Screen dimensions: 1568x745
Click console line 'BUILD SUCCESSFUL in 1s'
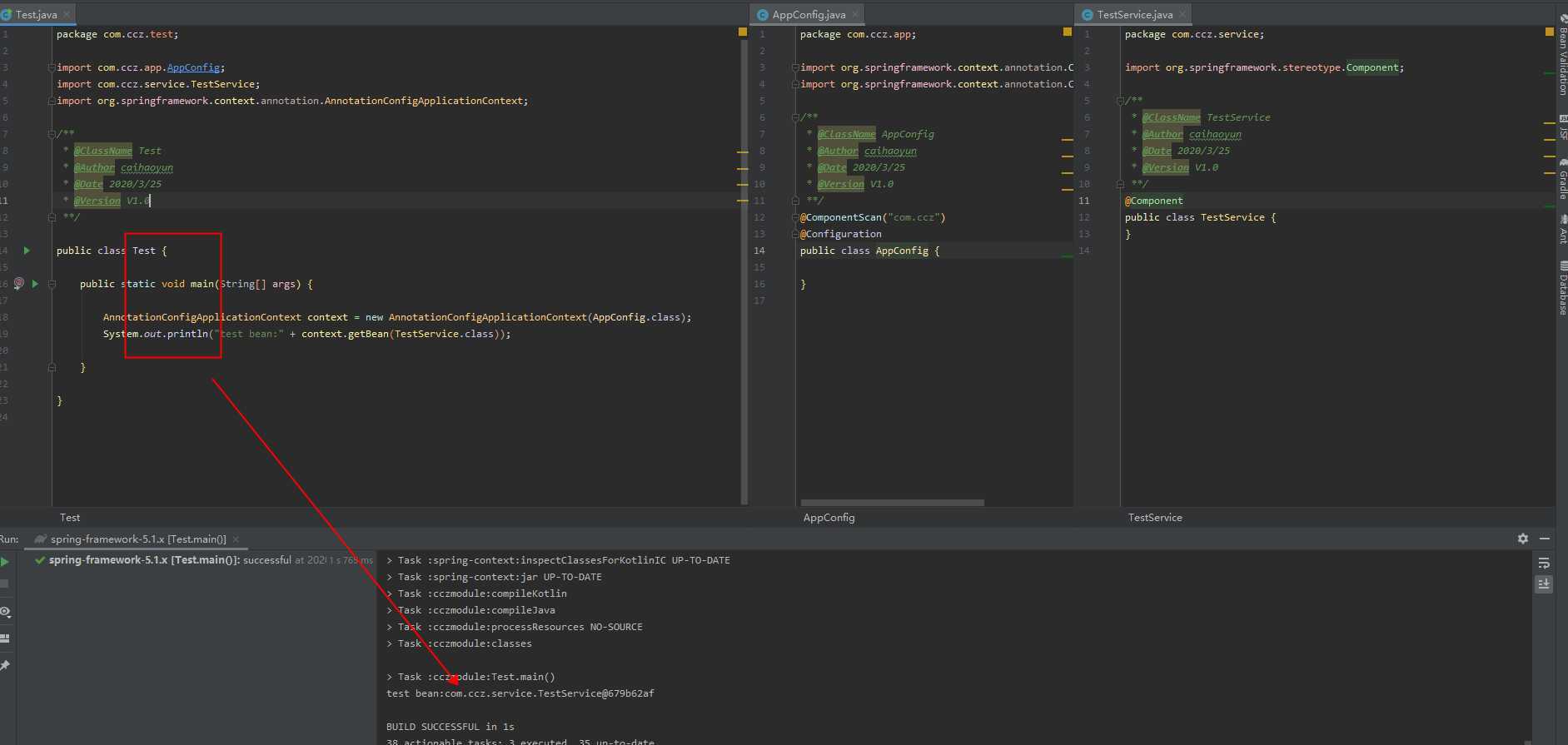coord(450,727)
